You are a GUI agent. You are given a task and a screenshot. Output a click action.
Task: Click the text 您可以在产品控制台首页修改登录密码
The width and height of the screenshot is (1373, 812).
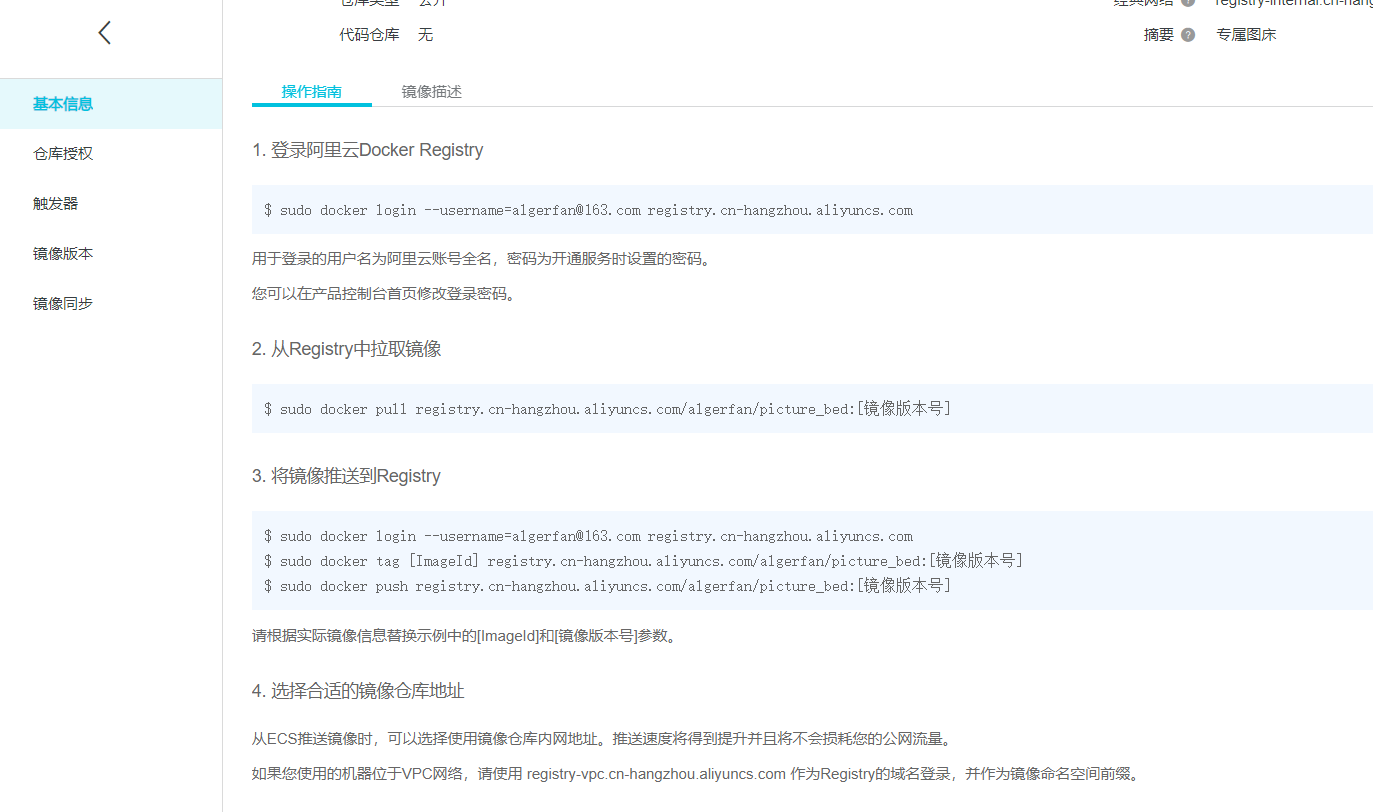[384, 294]
